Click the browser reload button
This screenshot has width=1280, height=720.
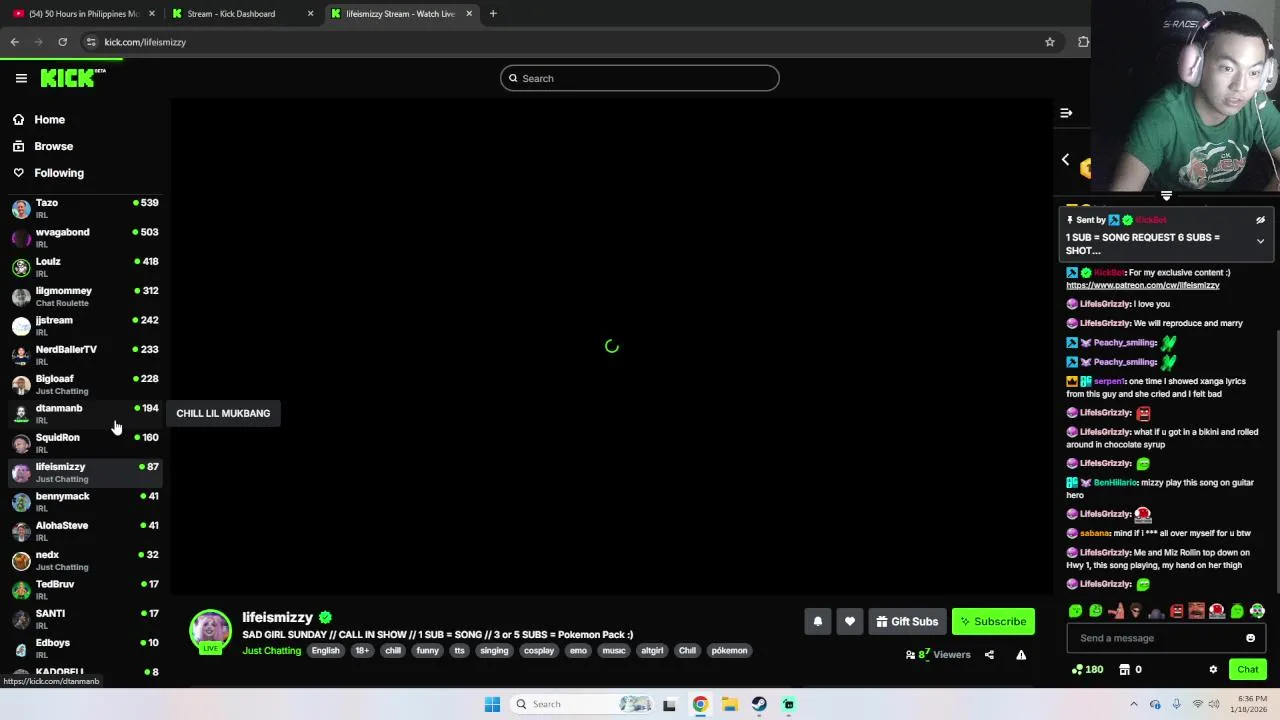[x=62, y=42]
